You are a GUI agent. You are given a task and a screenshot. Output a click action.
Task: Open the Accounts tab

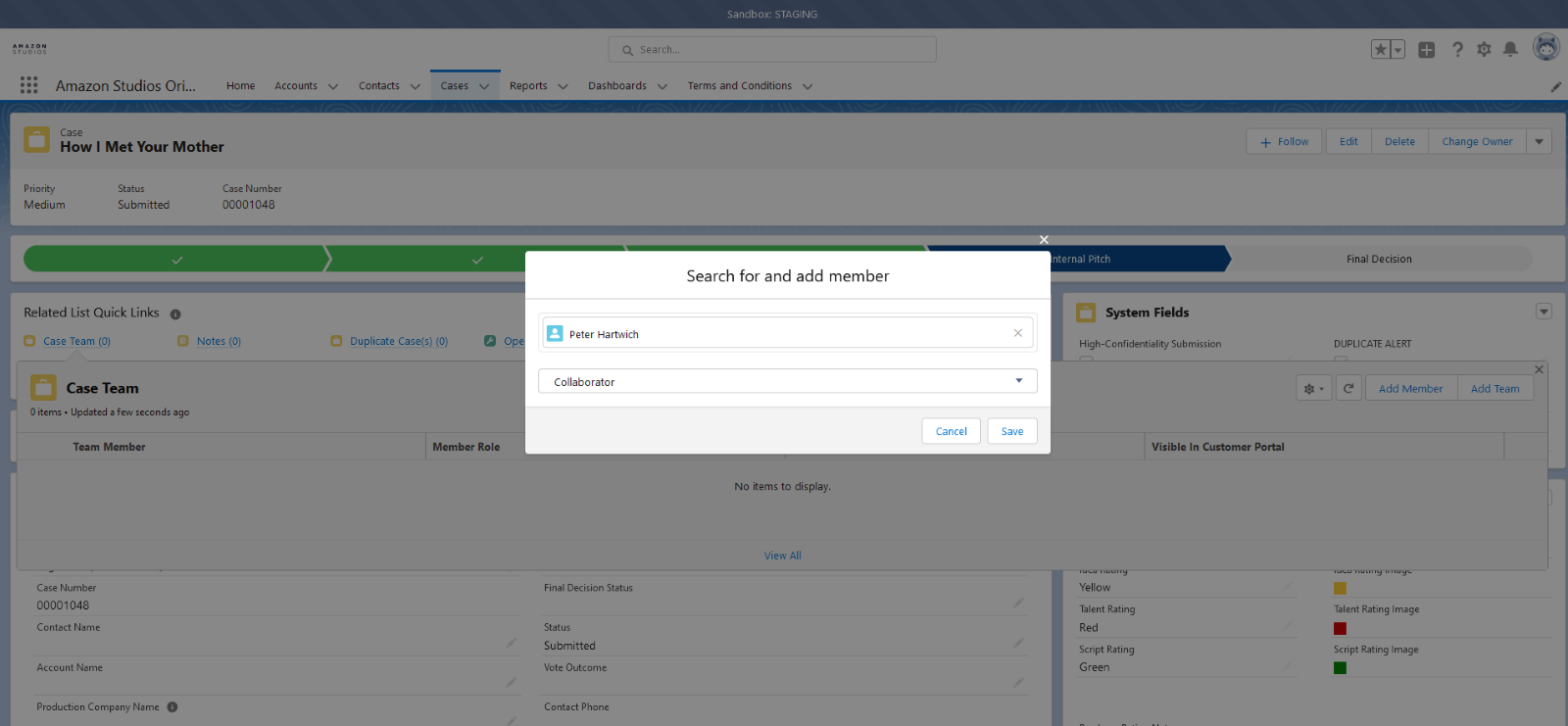296,86
